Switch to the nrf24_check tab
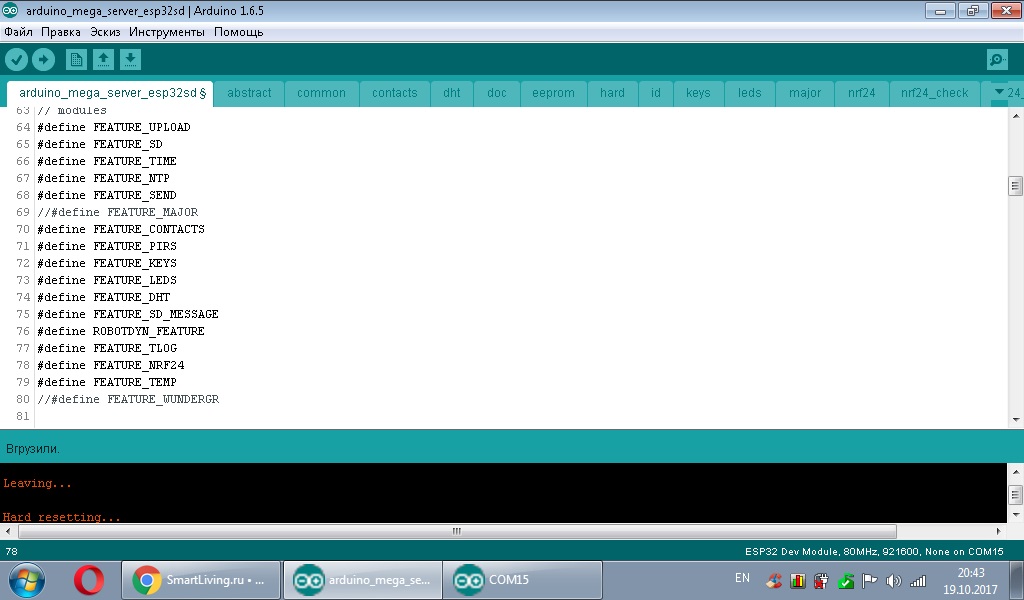This screenshot has width=1024, height=600. tap(934, 93)
